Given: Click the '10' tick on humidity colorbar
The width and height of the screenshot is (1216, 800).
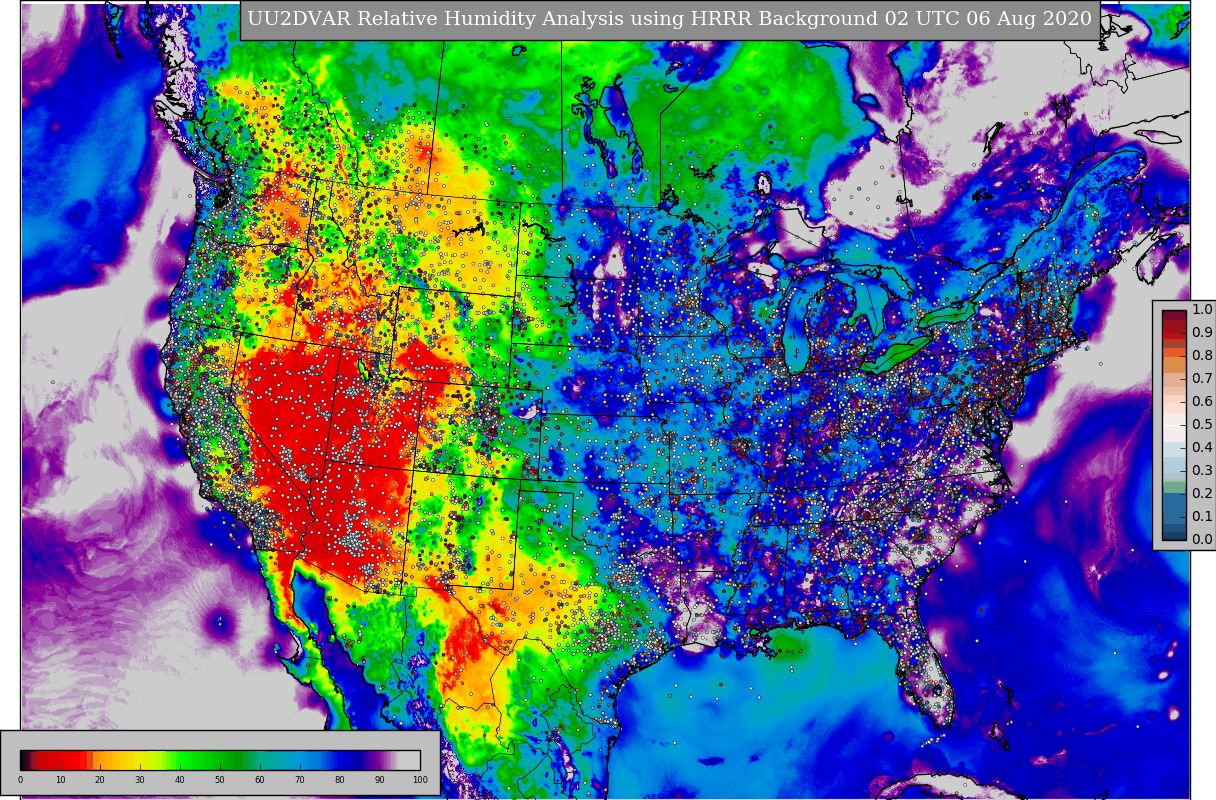Looking at the screenshot, I should click(60, 780).
